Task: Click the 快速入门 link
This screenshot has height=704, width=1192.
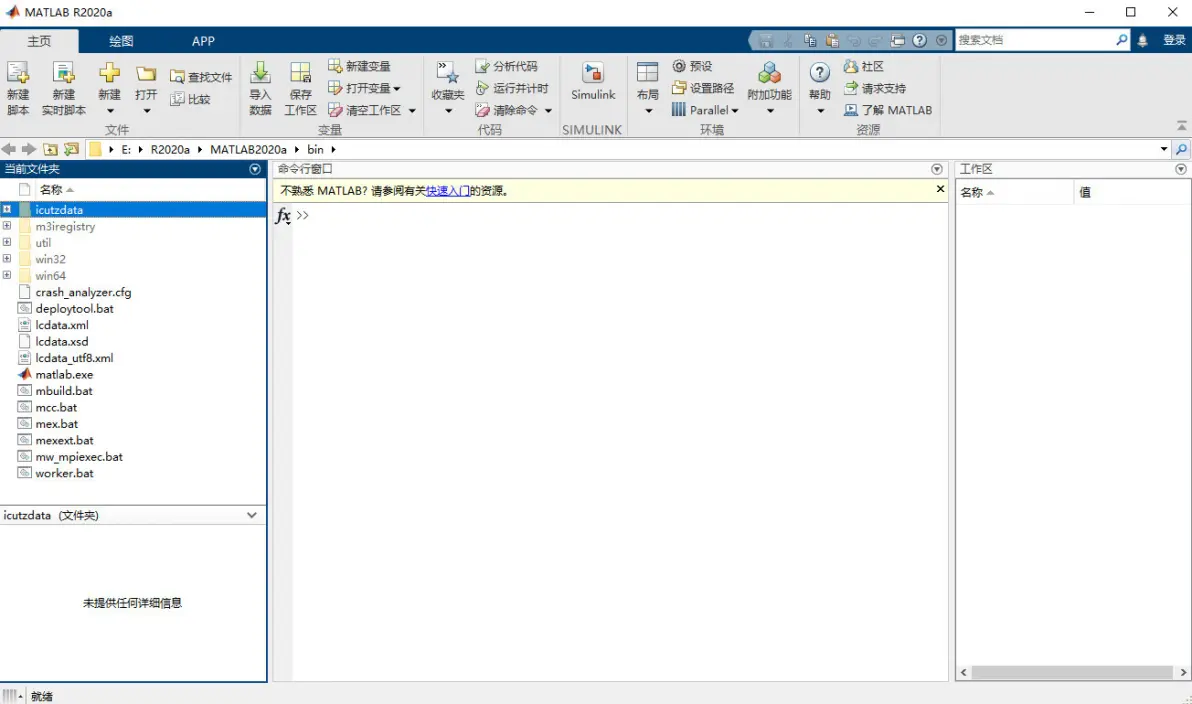Action: 448,191
